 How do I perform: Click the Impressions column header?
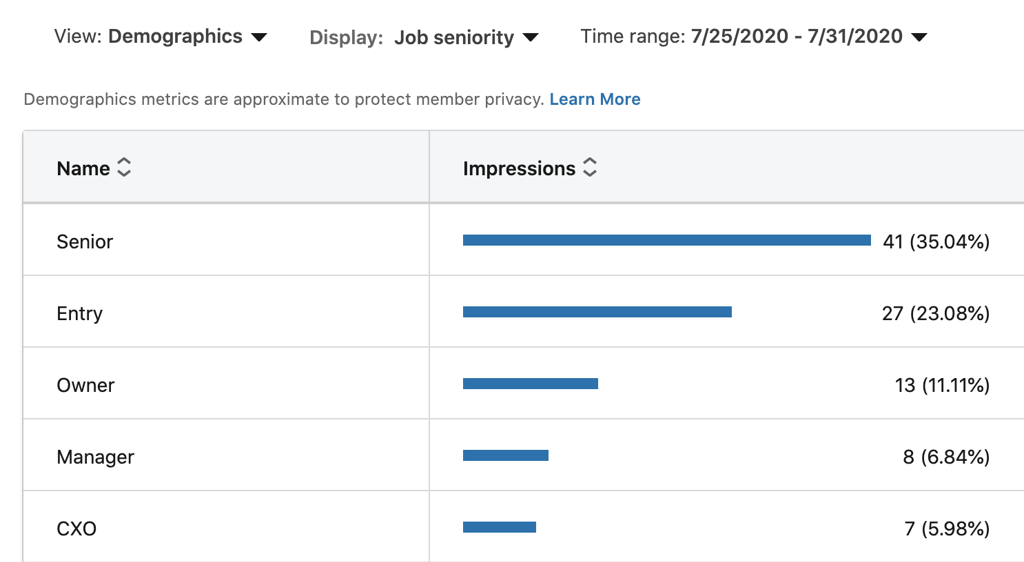pos(519,168)
